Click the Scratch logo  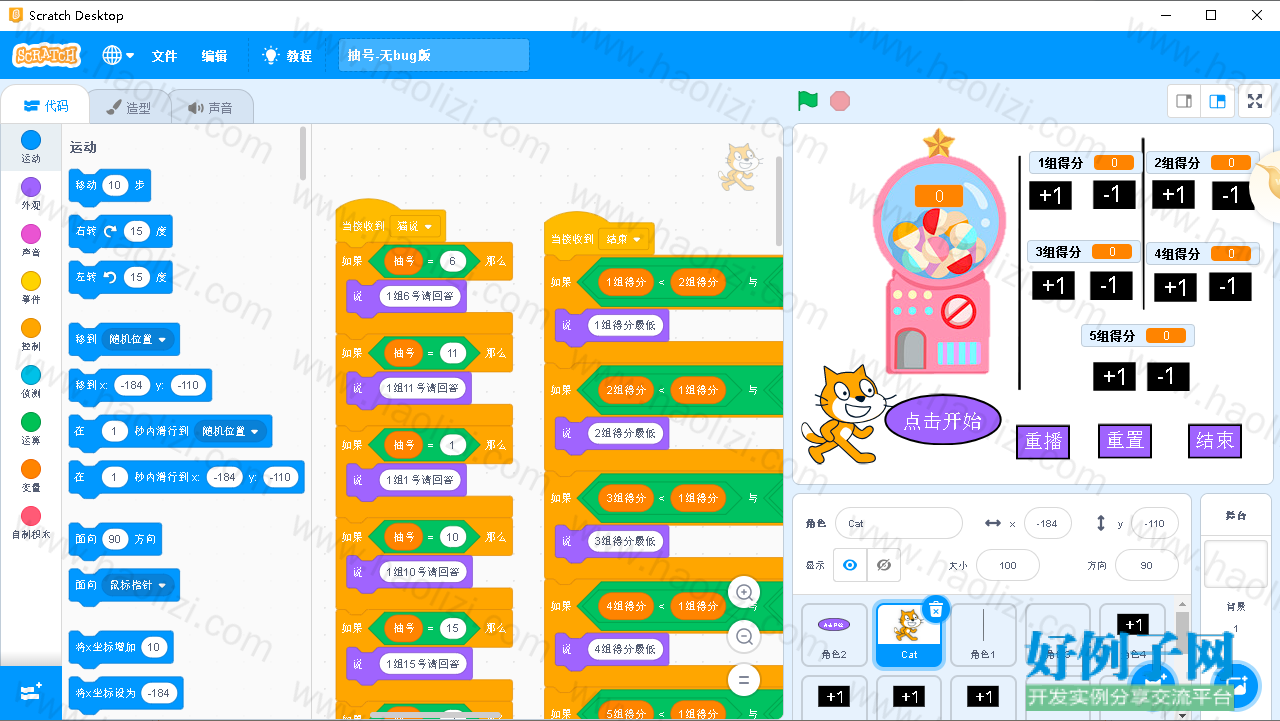coord(47,55)
